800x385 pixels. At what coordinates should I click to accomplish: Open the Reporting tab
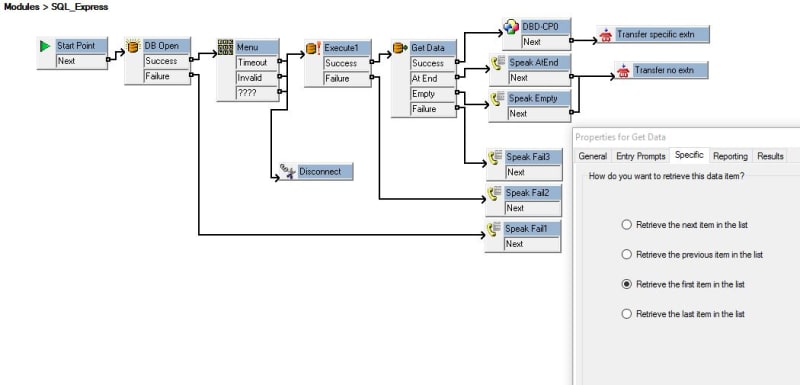pyautogui.click(x=730, y=156)
